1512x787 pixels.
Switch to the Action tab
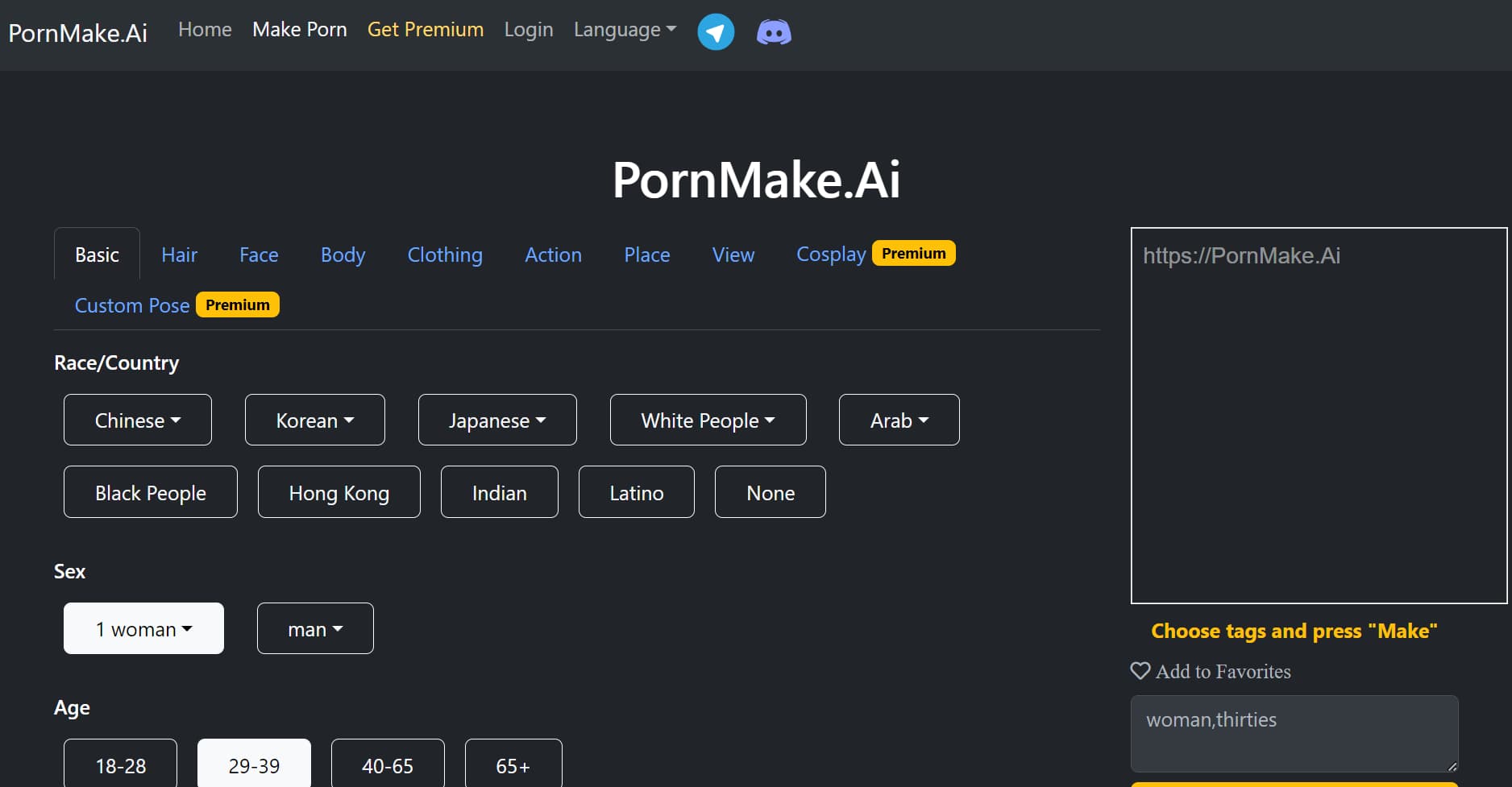(553, 255)
